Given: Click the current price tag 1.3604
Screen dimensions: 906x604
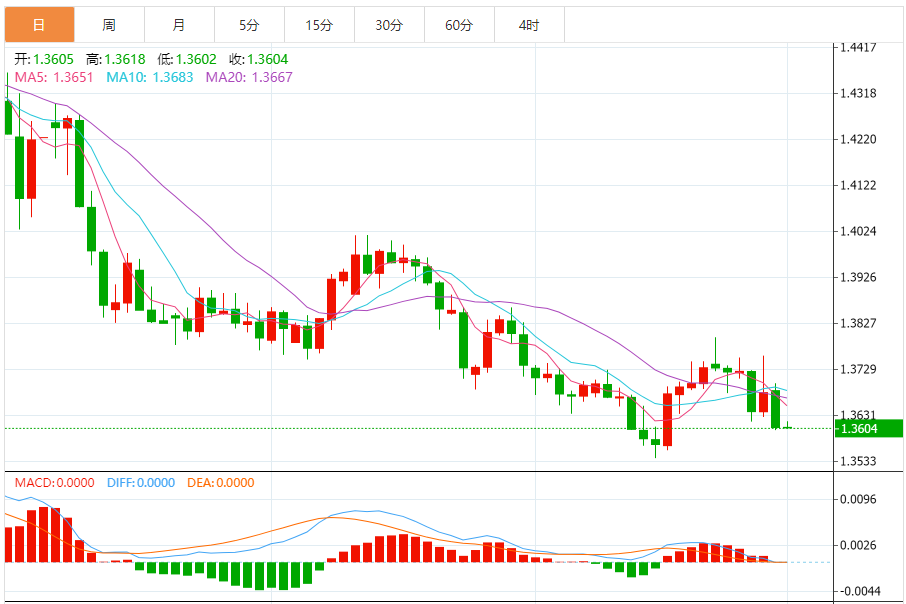Looking at the screenshot, I should pyautogui.click(x=868, y=428).
